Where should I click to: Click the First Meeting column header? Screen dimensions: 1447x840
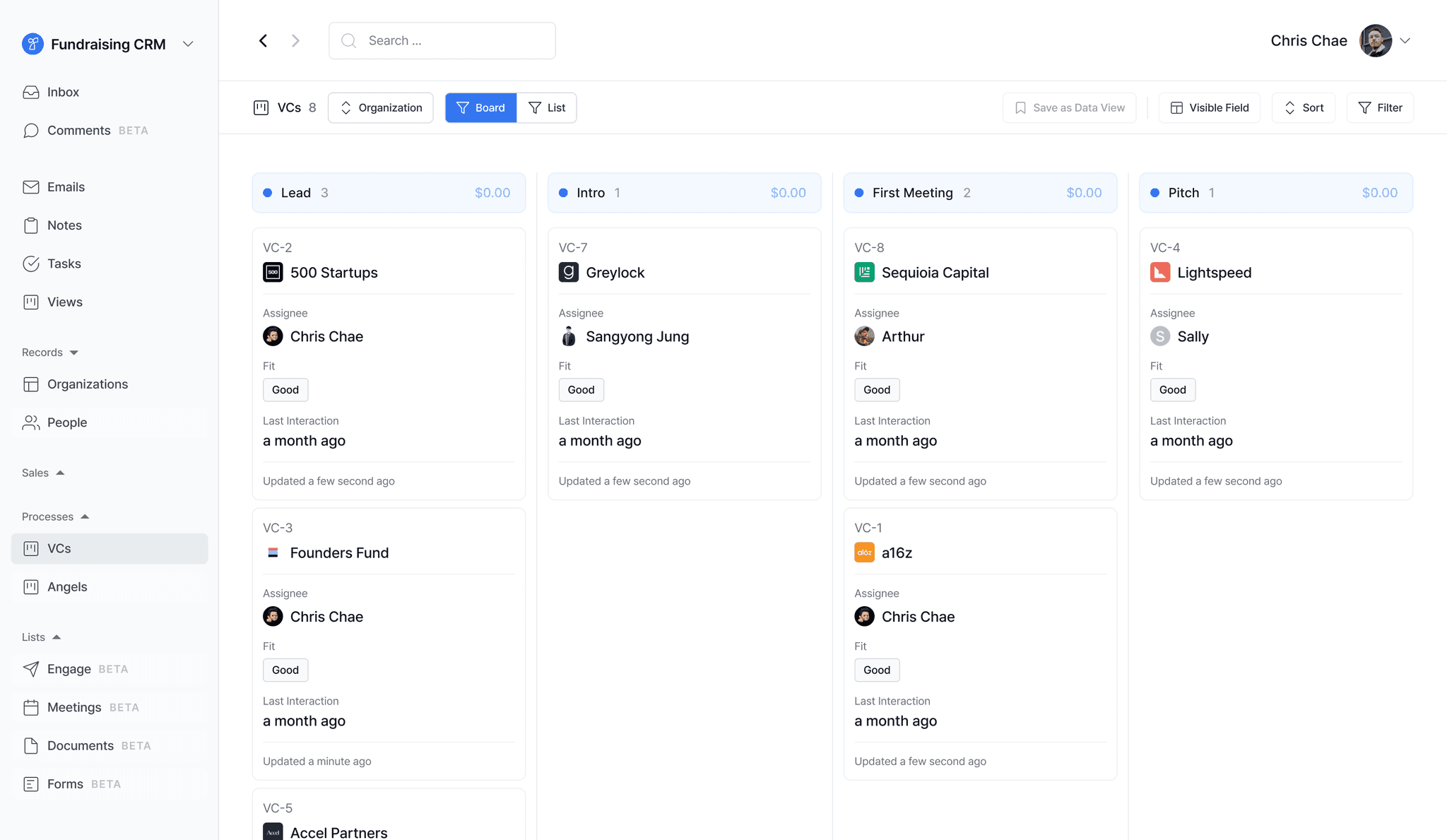(980, 193)
